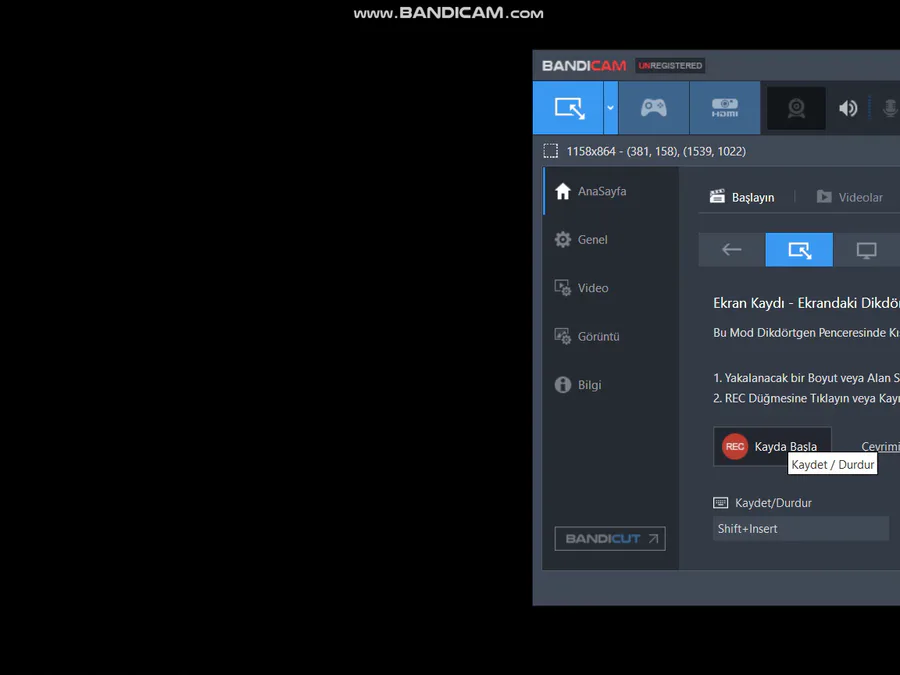Select the fullscreen monitor capture mode
The image size is (900, 675).
point(866,250)
